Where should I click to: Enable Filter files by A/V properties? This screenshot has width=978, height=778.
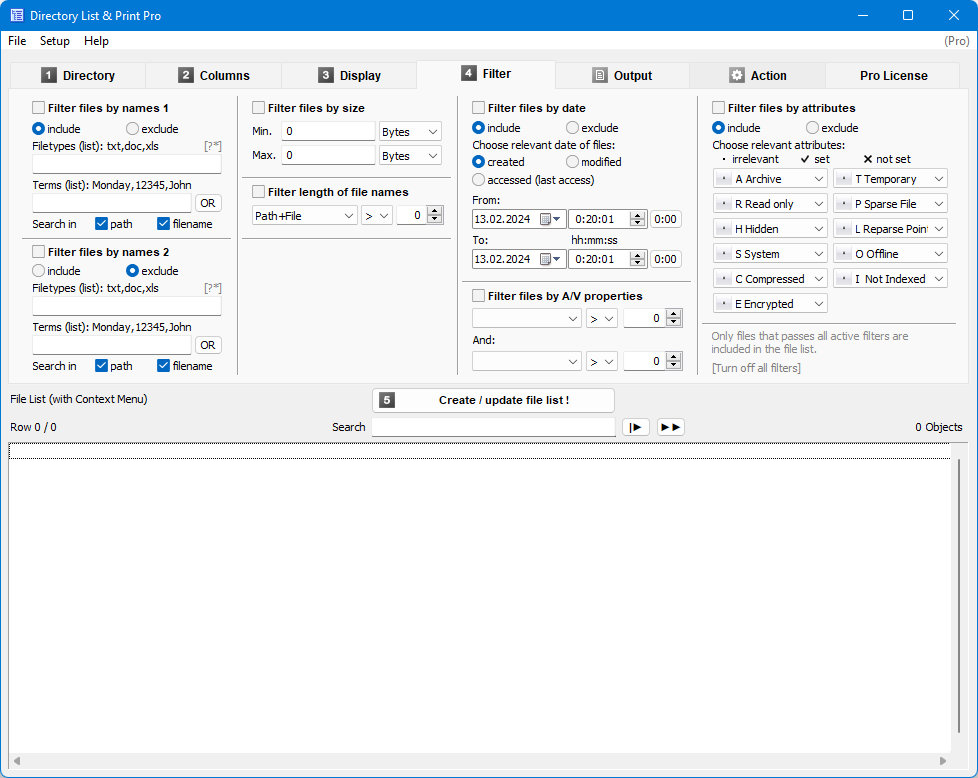478,296
